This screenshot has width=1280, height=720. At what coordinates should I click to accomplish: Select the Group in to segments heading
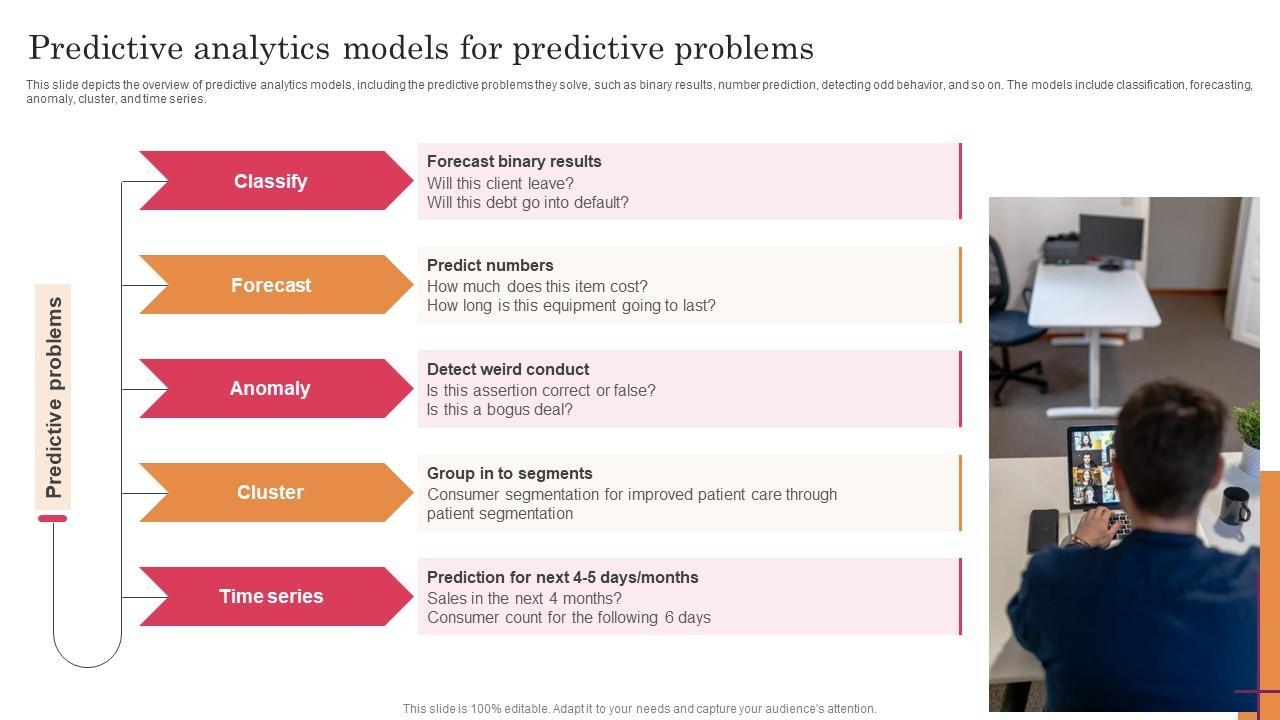(x=509, y=473)
